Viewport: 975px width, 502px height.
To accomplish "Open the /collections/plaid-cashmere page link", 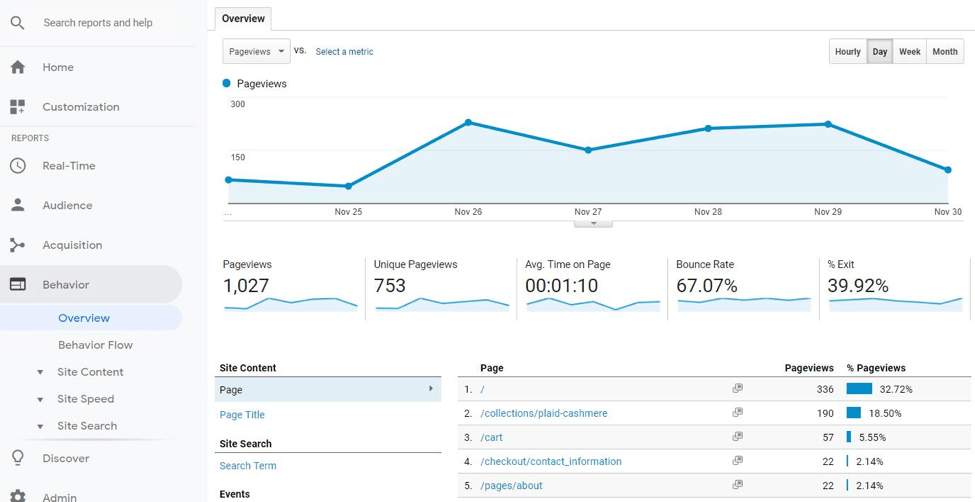I will (543, 413).
